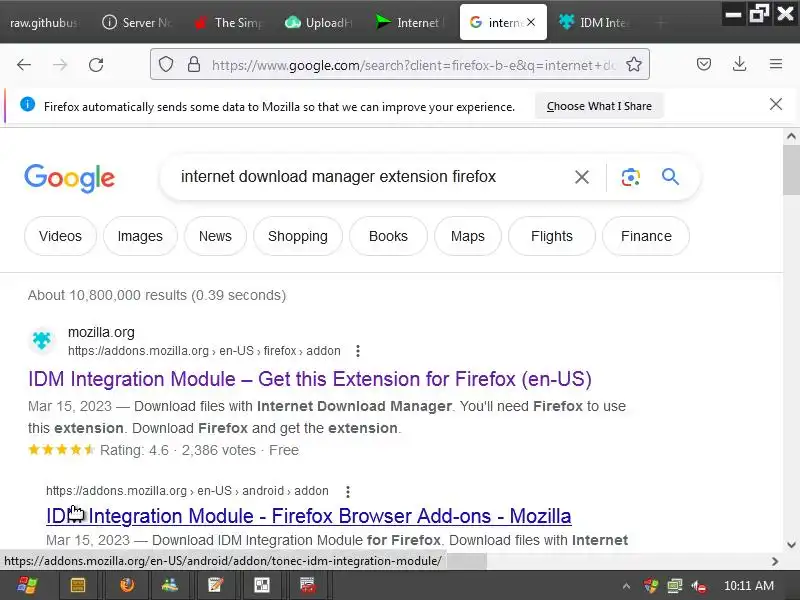Go to Google home via logo
This screenshot has height=600, width=800.
(69, 178)
